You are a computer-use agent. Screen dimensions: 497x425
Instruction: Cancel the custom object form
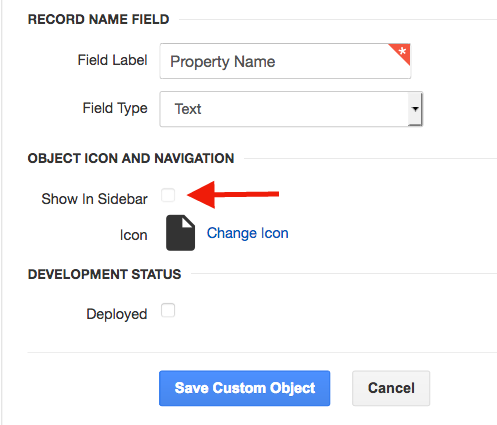391,388
